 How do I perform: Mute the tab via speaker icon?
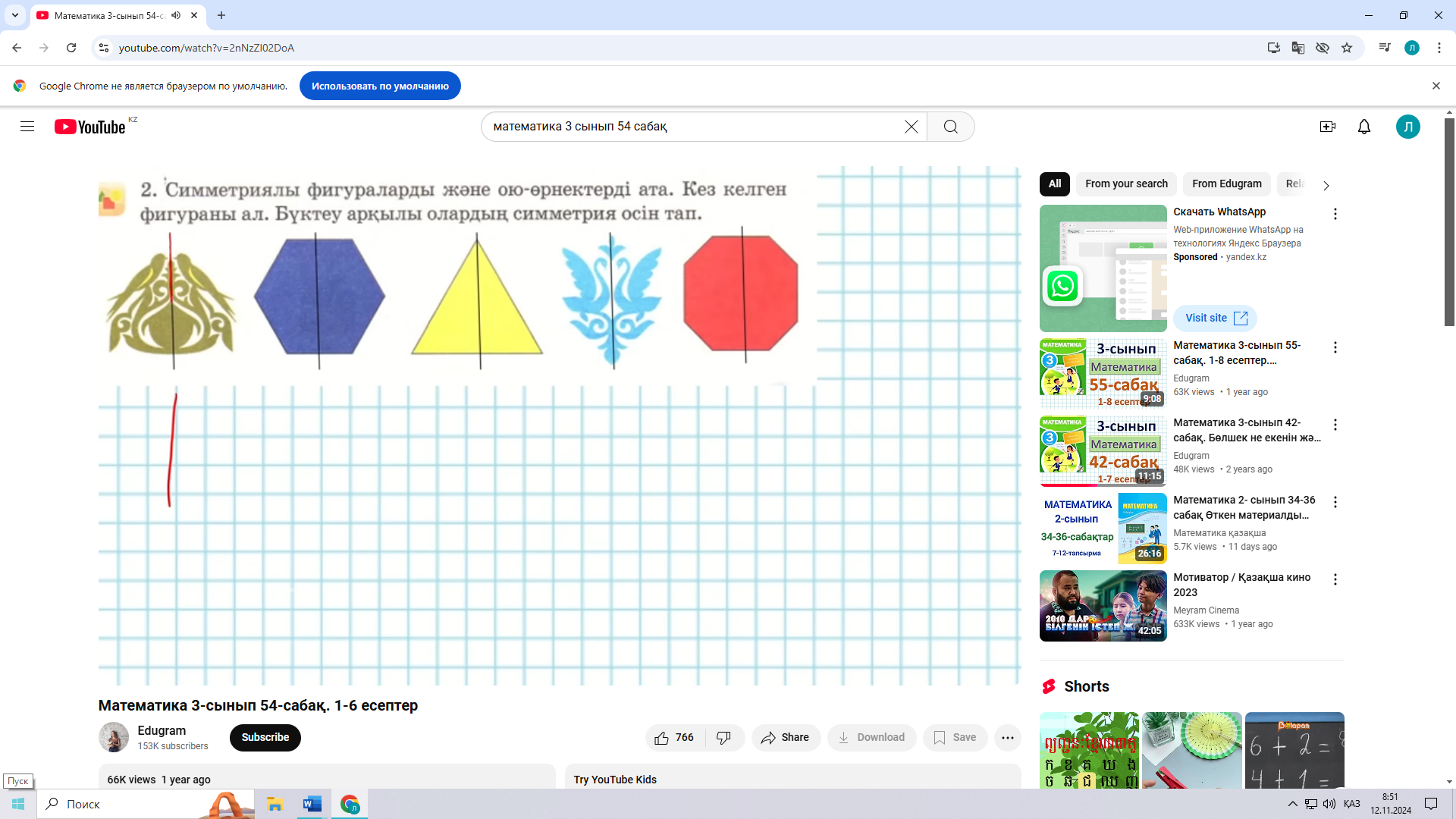(x=176, y=15)
